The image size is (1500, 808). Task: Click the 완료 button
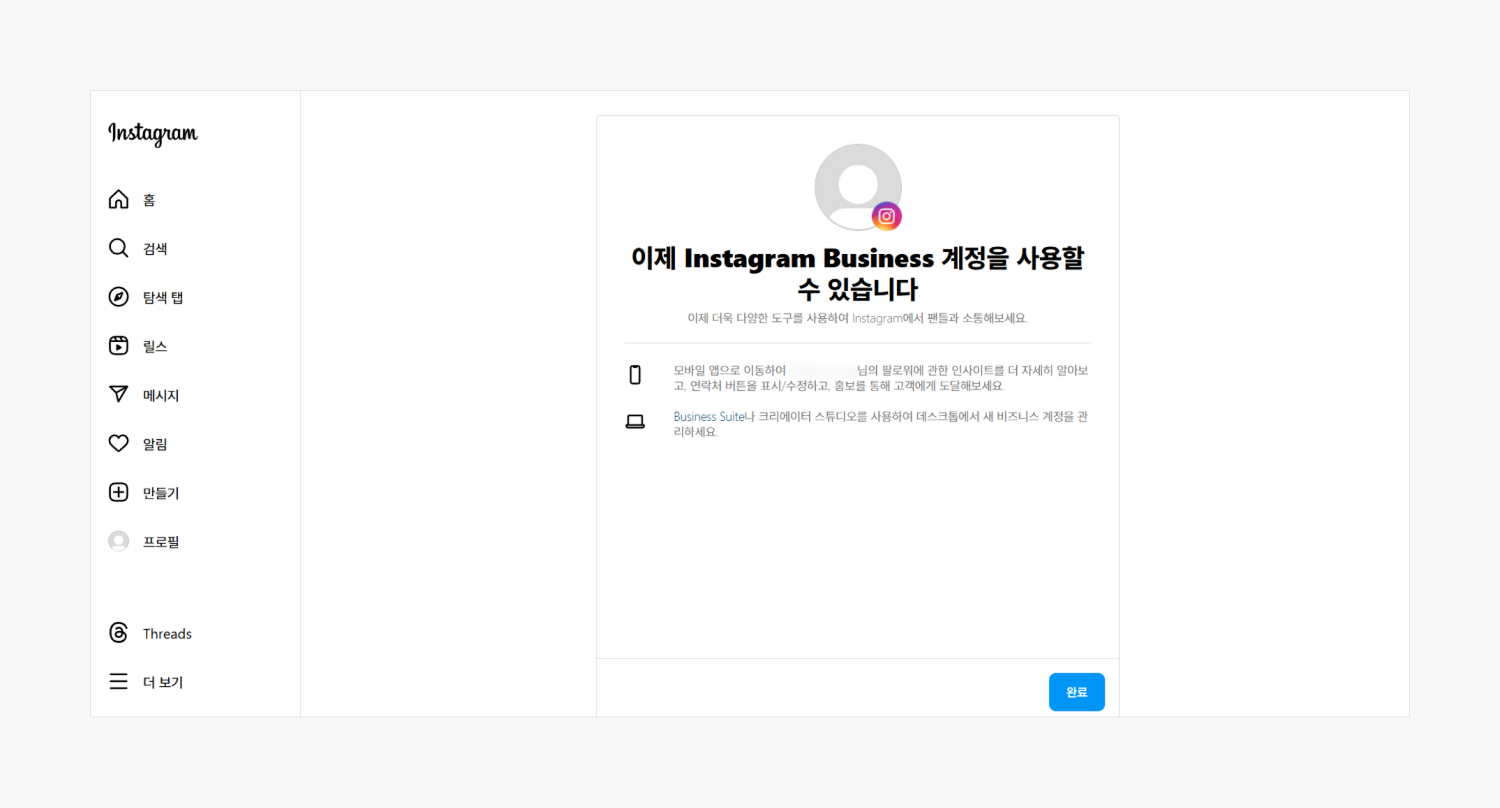tap(1077, 692)
